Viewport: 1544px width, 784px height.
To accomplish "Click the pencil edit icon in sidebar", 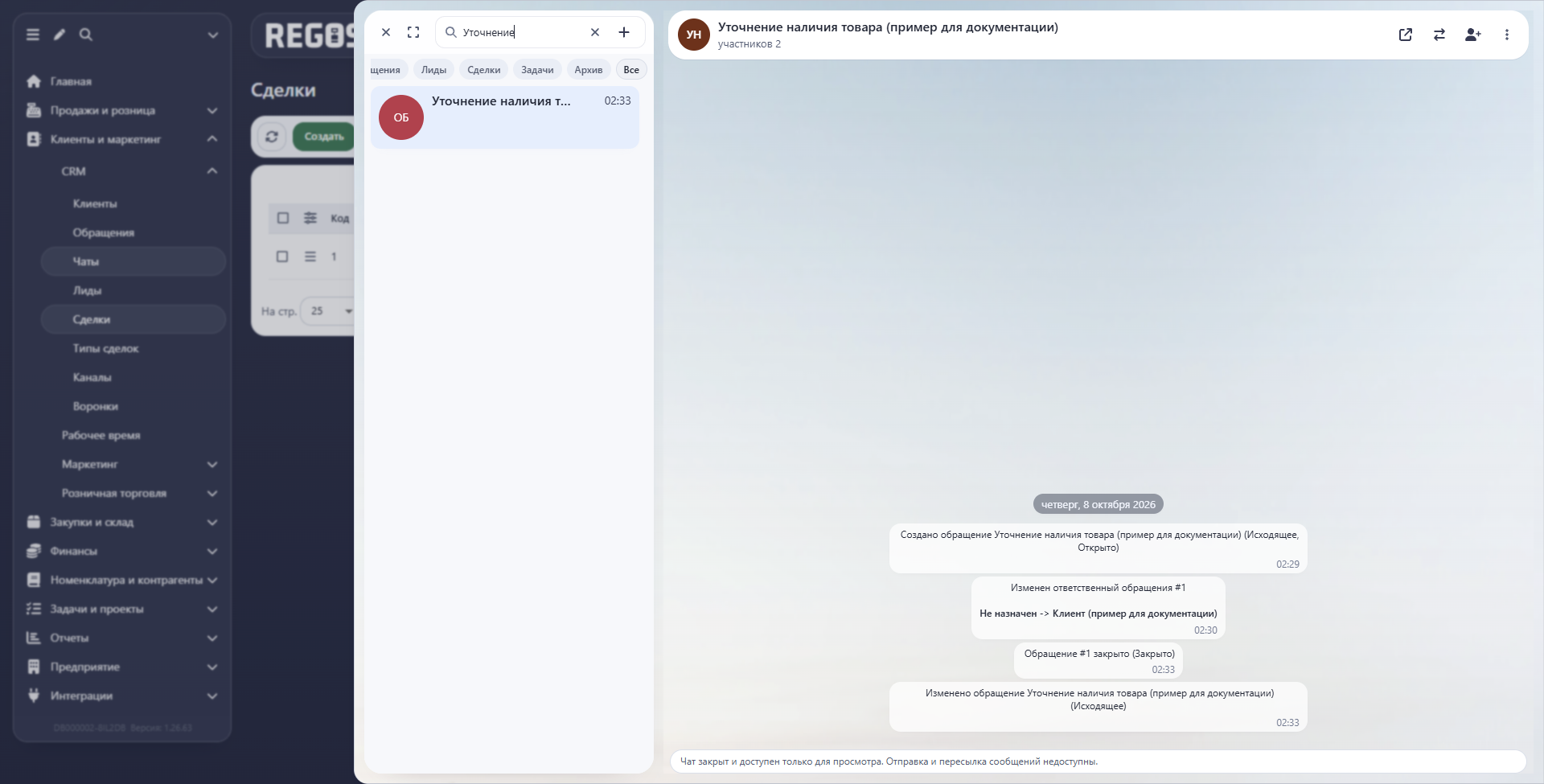I will point(60,35).
